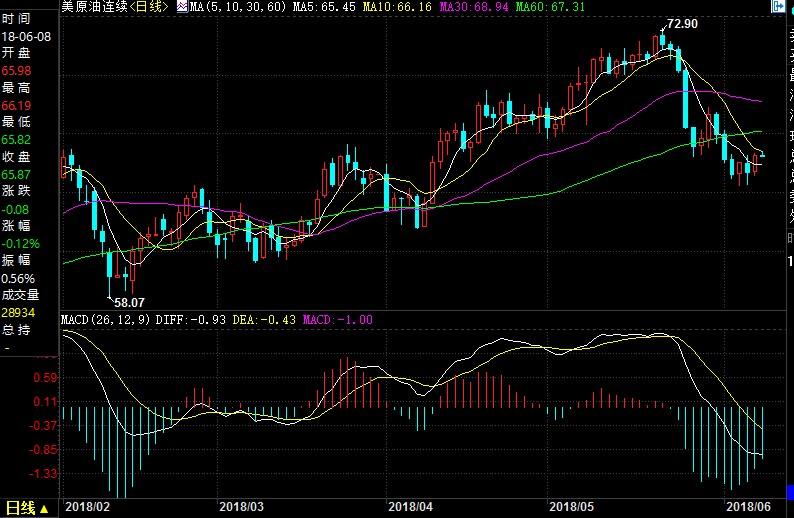794x518 pixels.
Task: Click the MACD axis value -0.37
Action: 43,425
